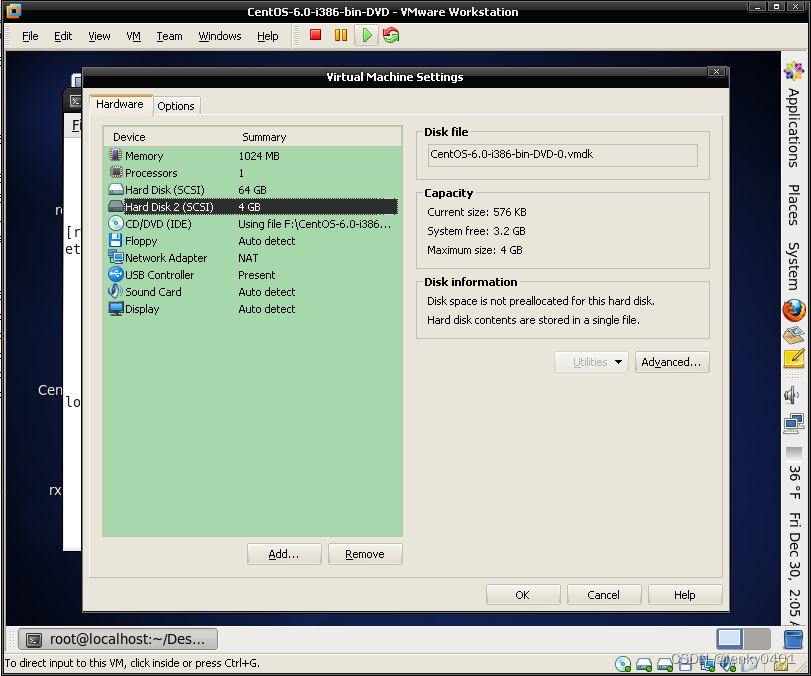Open the Edit menu

click(63, 36)
